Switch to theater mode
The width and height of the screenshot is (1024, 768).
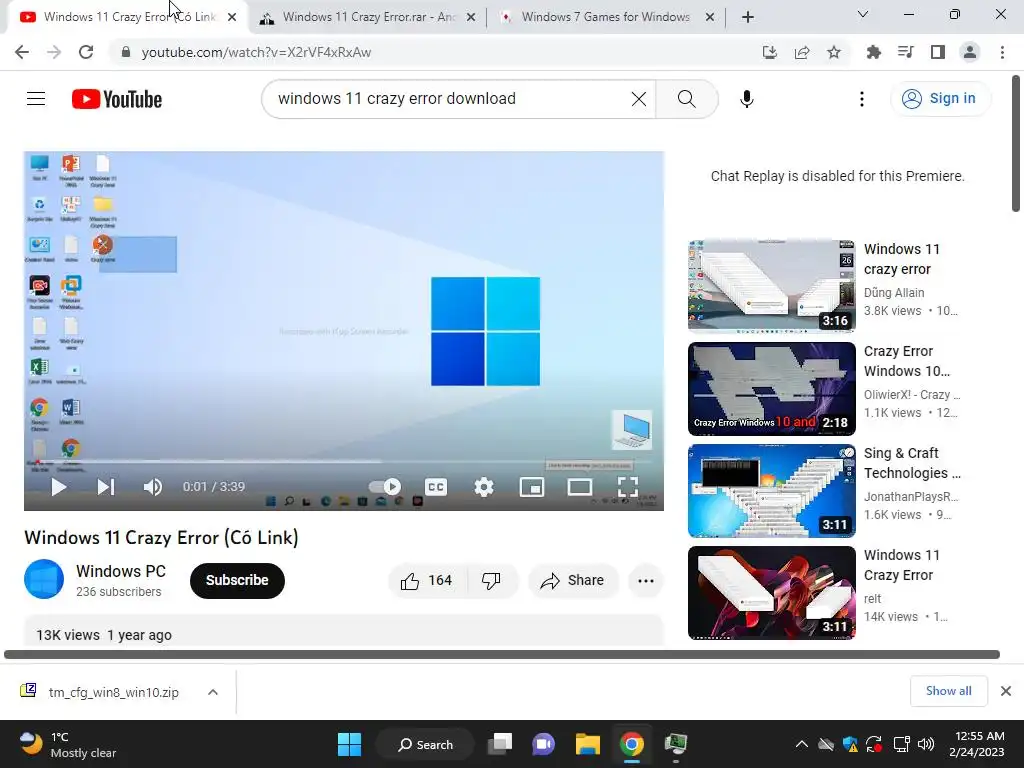[579, 487]
